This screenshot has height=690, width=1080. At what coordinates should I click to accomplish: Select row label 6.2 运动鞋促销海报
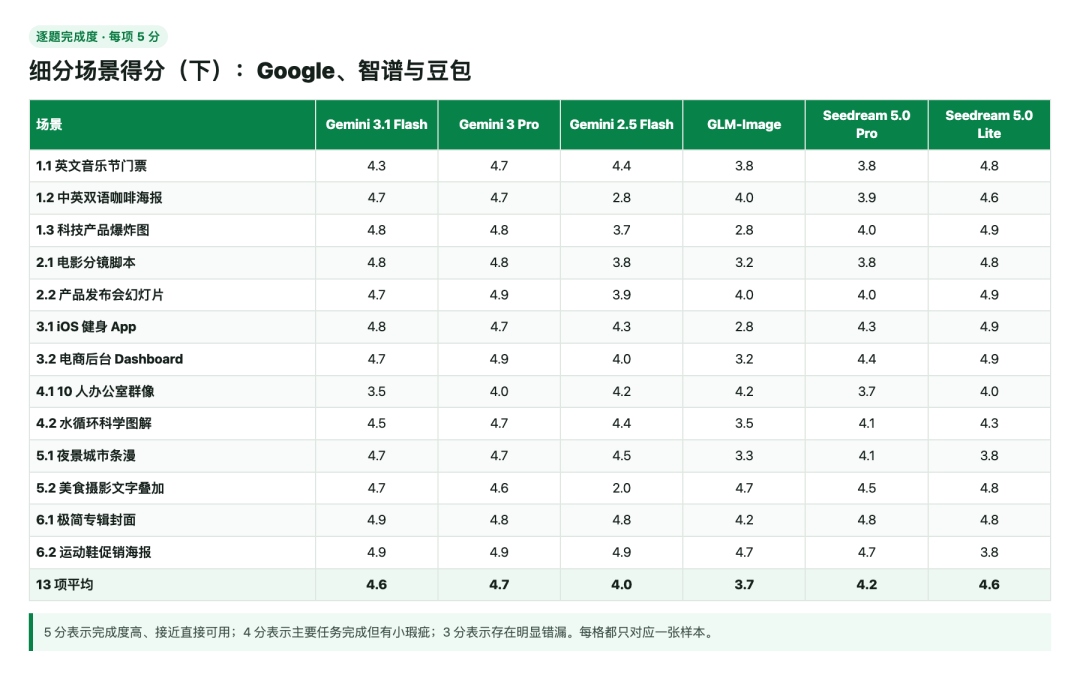[94, 552]
